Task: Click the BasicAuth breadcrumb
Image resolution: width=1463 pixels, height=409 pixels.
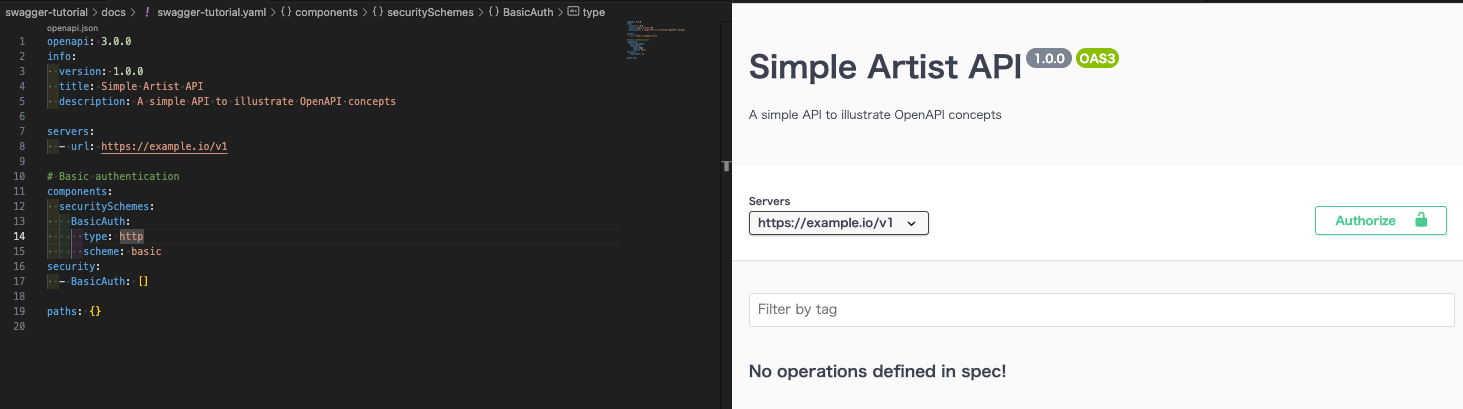Action: coord(527,12)
